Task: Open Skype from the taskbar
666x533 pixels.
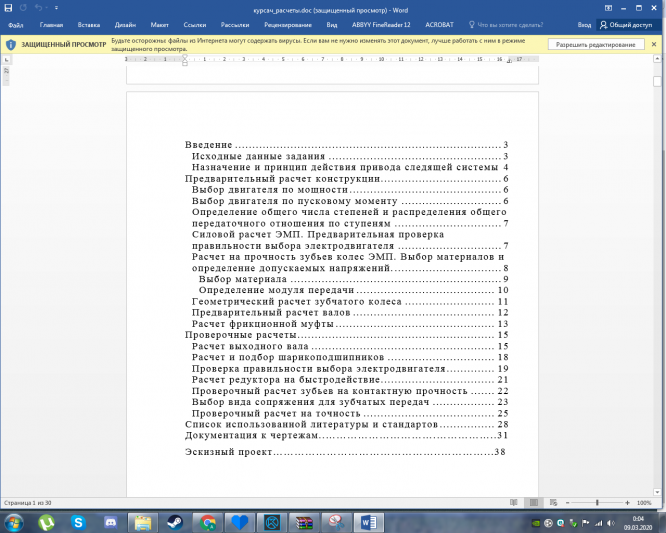Action: click(x=78, y=522)
